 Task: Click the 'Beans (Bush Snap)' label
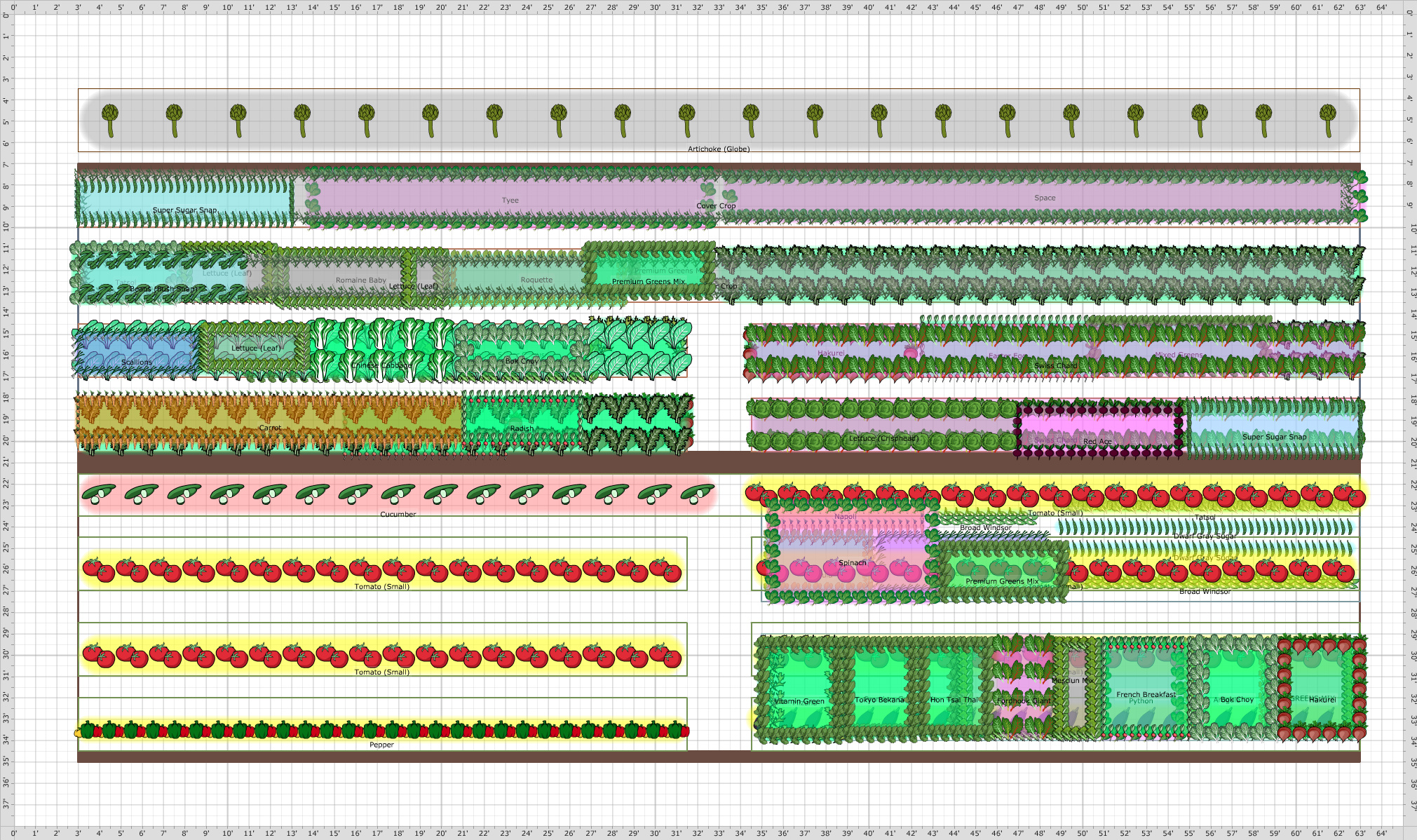pyautogui.click(x=163, y=289)
